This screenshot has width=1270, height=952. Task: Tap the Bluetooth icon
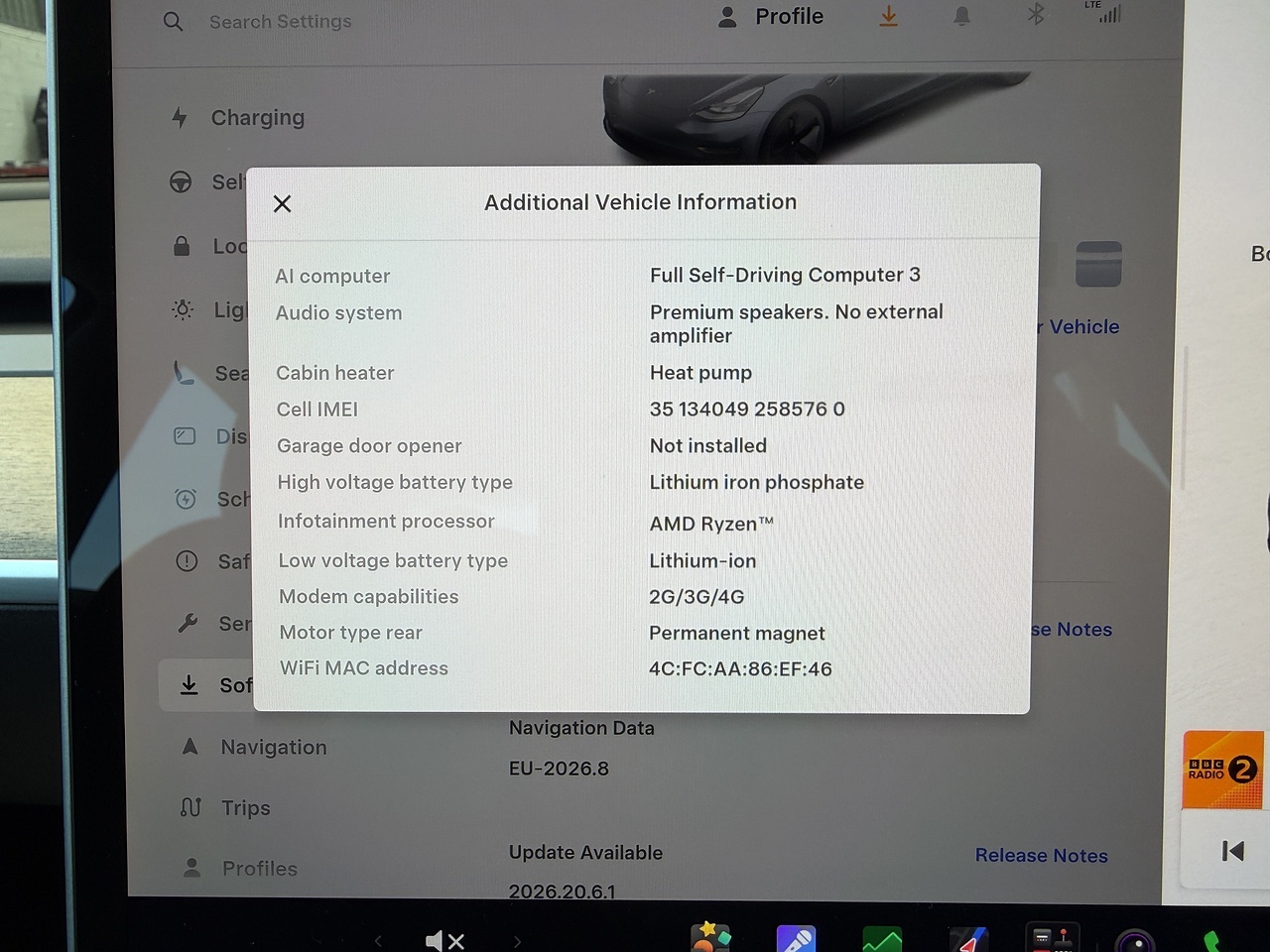tap(1036, 14)
